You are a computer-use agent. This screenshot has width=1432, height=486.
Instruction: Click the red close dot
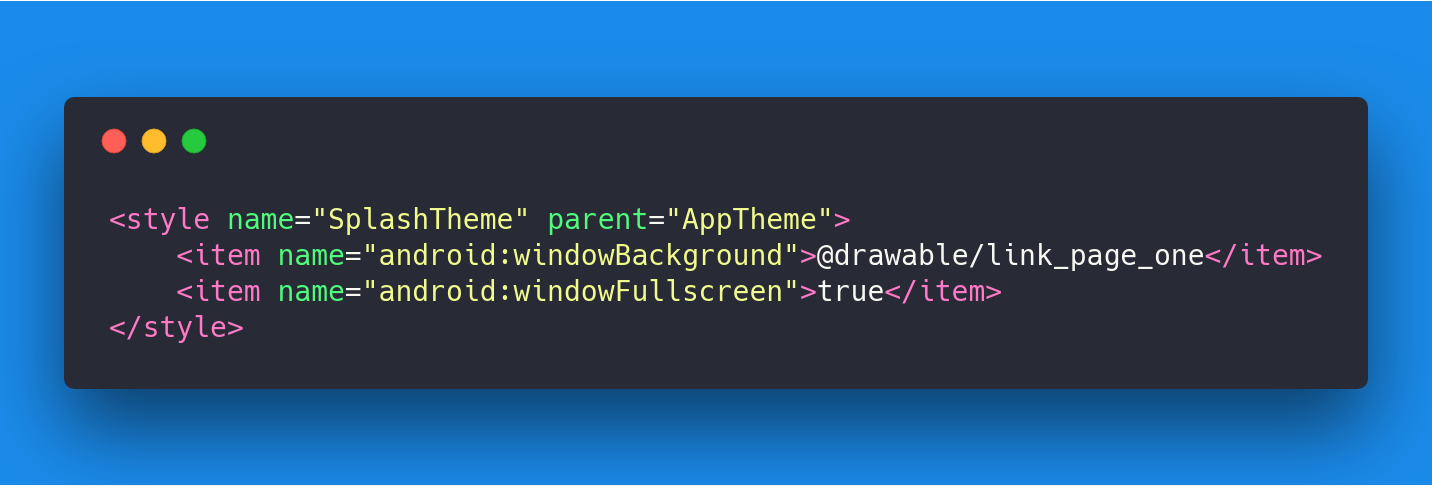(114, 141)
